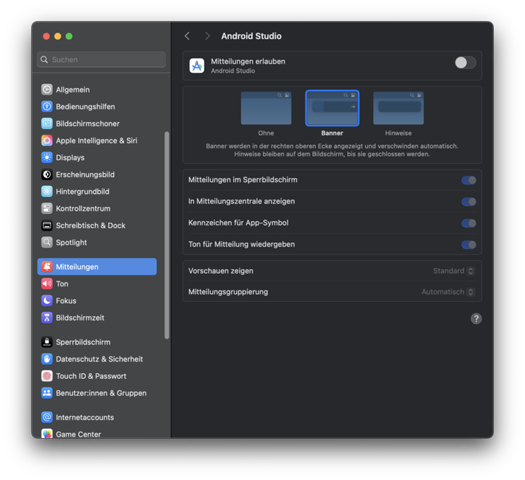This screenshot has width=525, height=480.
Task: Click the Fokus moon icon
Action: click(47, 301)
